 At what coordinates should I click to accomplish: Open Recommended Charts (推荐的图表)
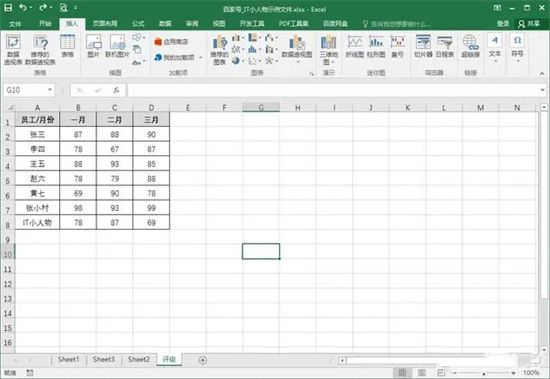[x=220, y=49]
